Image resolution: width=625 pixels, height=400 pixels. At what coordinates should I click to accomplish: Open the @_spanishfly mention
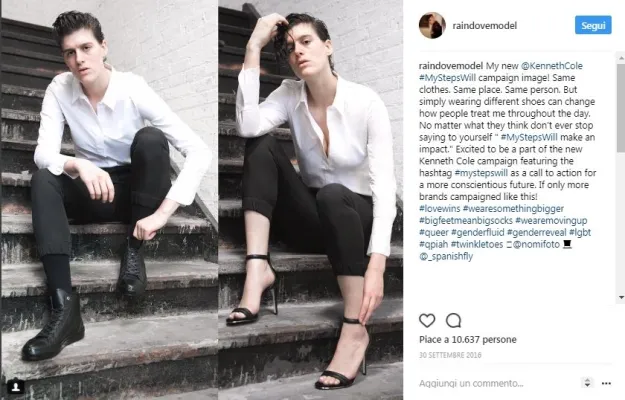446,256
